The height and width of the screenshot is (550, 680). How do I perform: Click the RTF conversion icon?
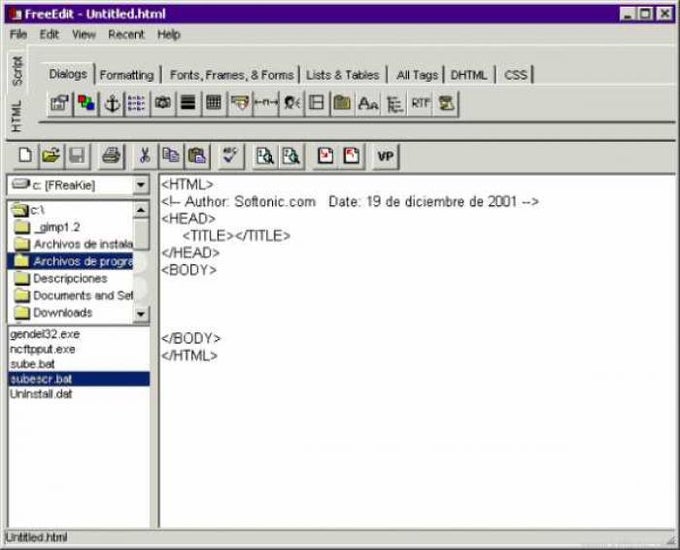(x=420, y=104)
